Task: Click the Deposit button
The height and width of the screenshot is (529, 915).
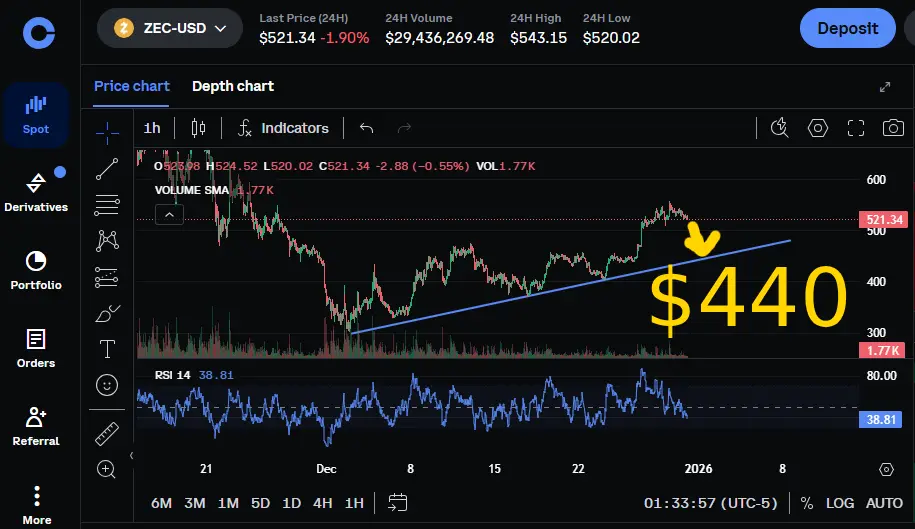Action: coord(847,28)
